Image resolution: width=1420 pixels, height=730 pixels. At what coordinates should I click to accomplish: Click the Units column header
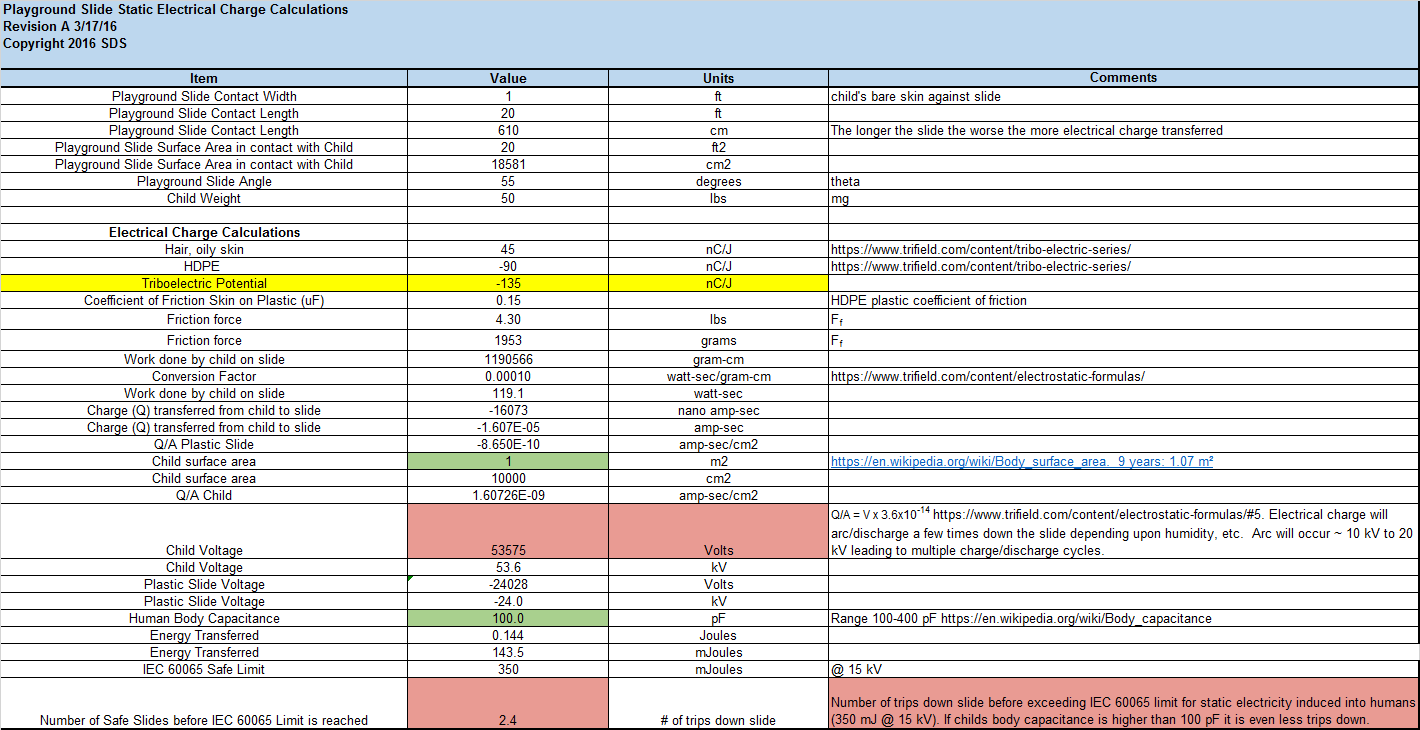click(718, 78)
